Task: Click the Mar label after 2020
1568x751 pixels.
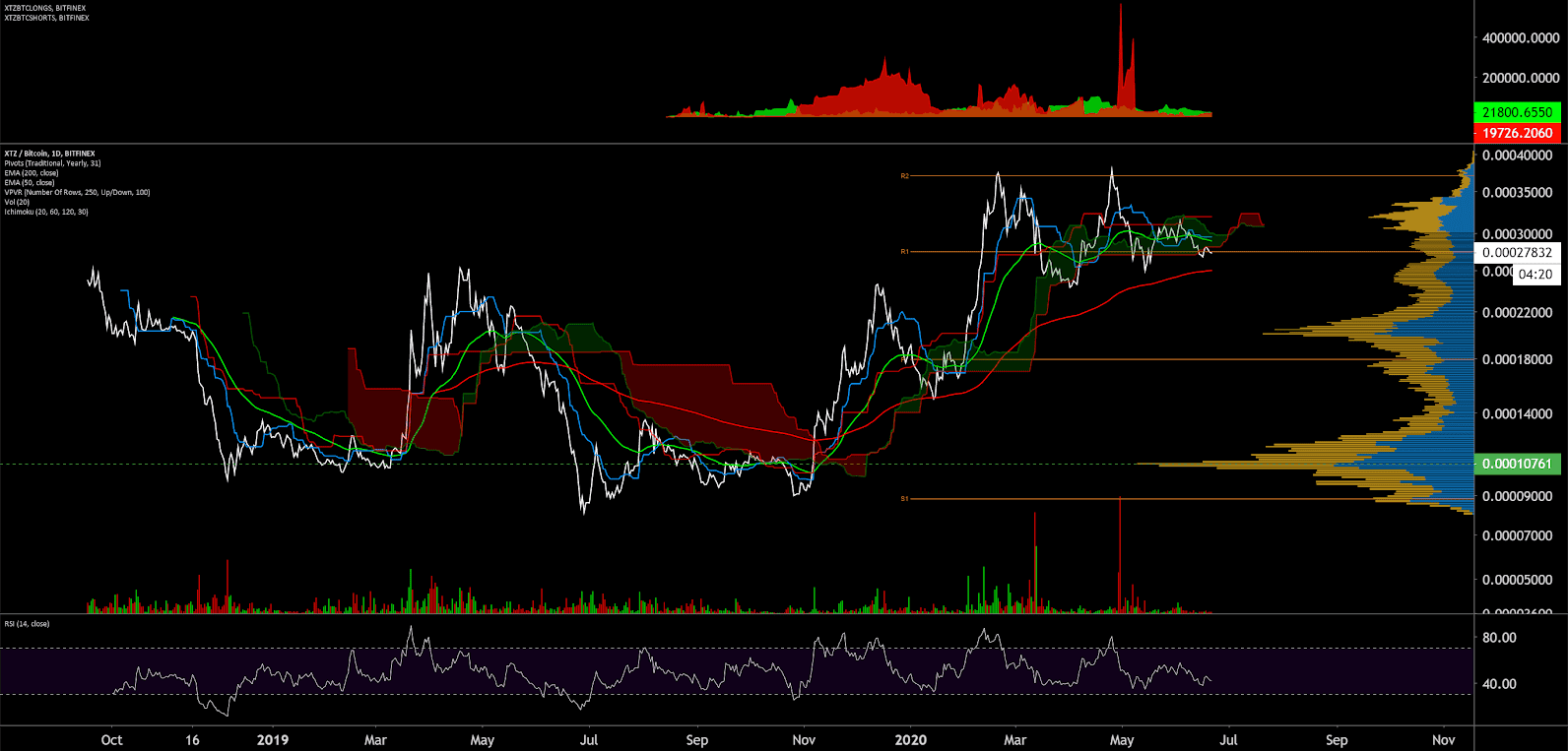Action: (x=1014, y=740)
